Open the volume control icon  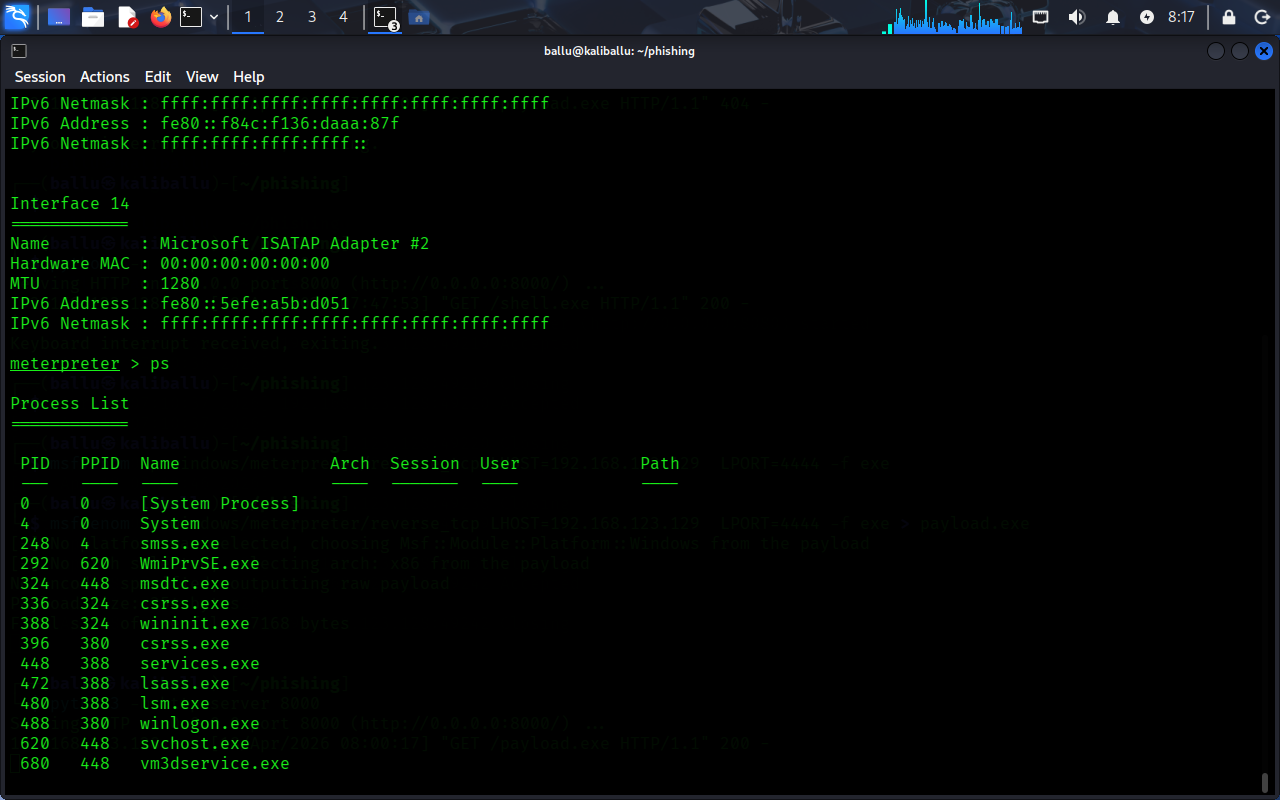tap(1077, 17)
